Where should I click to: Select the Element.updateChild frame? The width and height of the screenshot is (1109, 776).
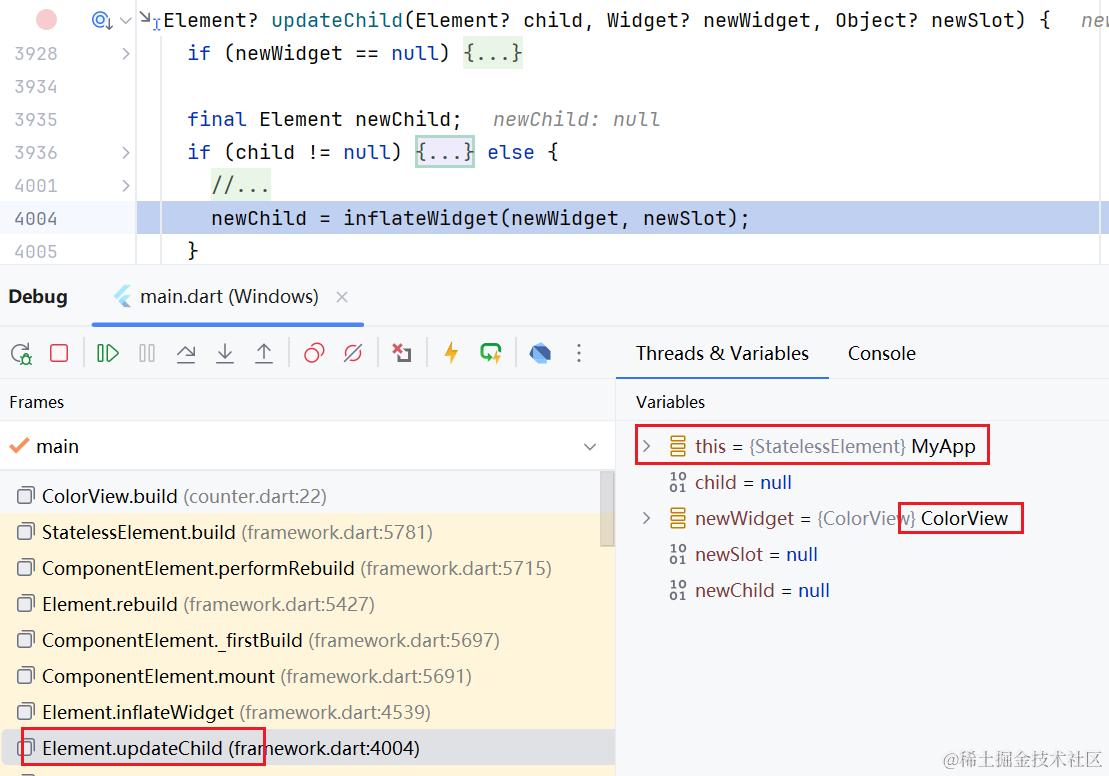[x=307, y=748]
